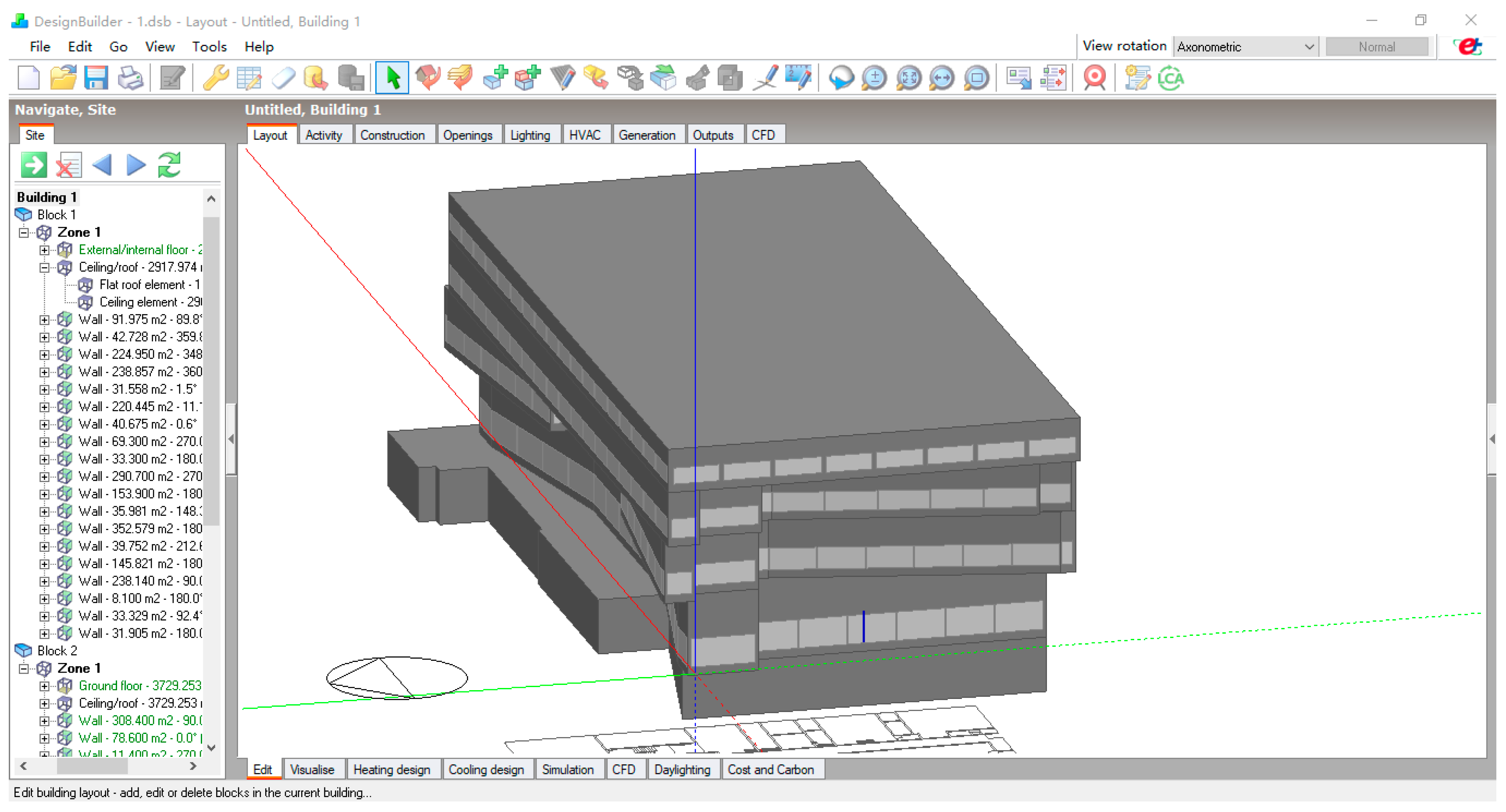Click the green refresh navigator icon
Image resolution: width=1506 pixels, height=812 pixels.
coord(170,165)
